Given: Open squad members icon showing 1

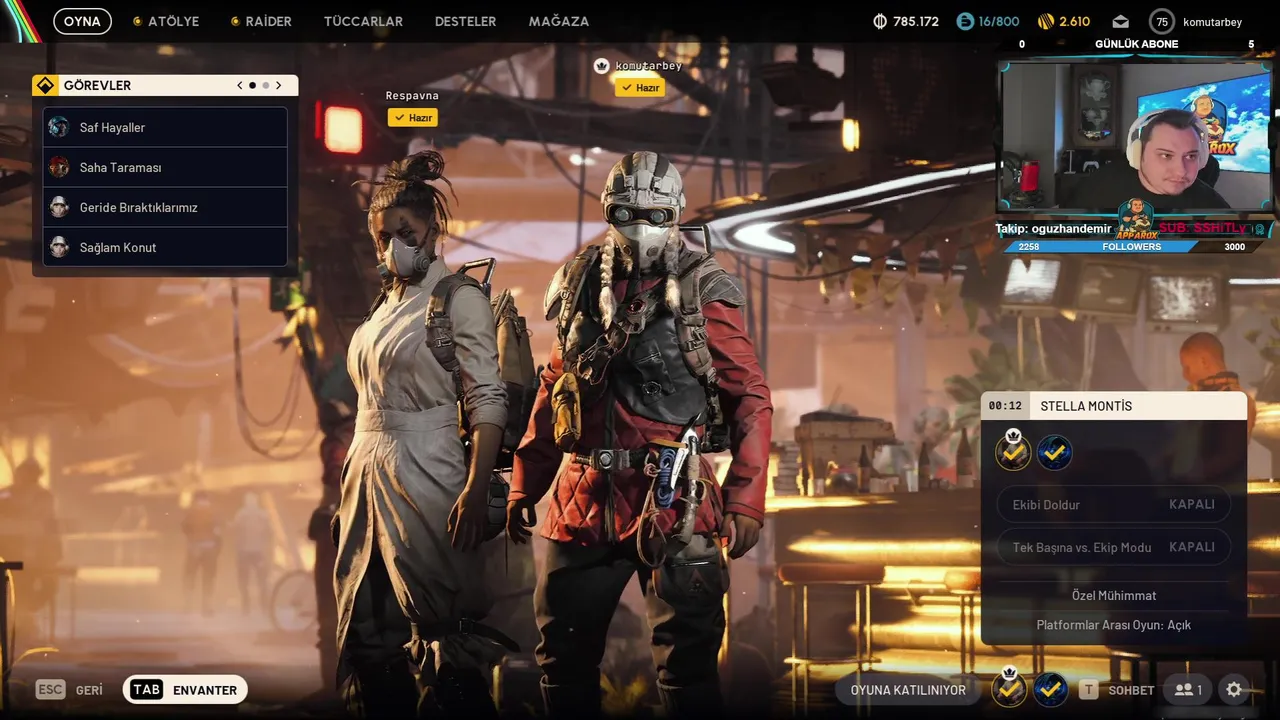Looking at the screenshot, I should tap(1188, 690).
